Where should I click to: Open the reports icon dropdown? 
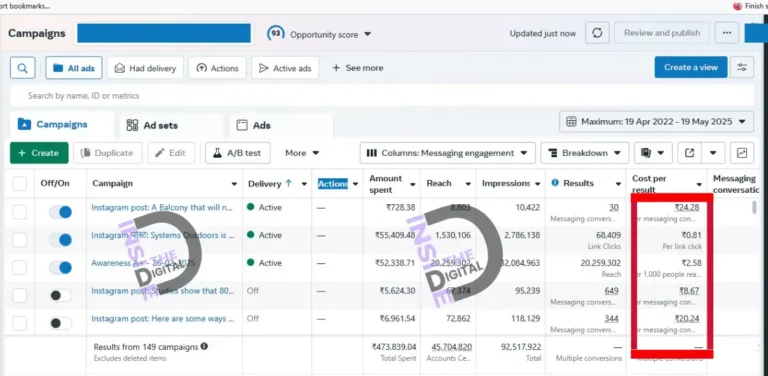[653, 153]
